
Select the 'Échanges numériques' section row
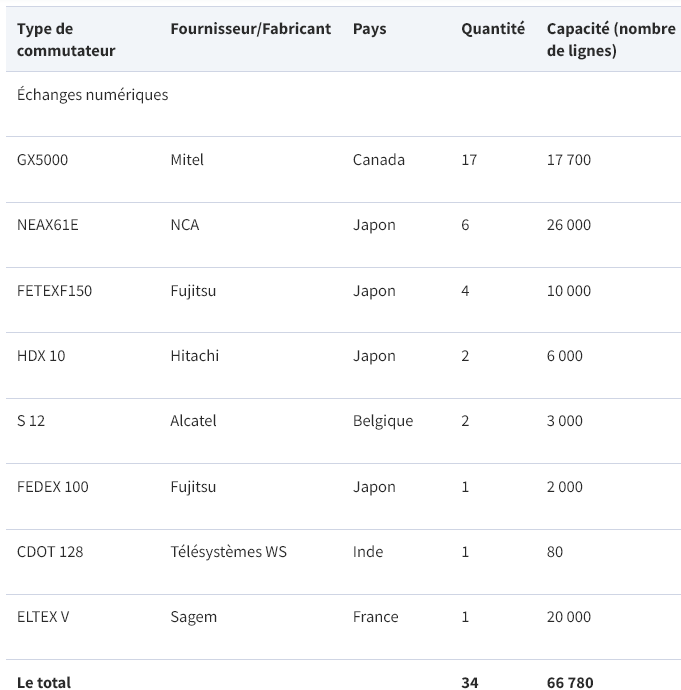[x=93, y=95]
